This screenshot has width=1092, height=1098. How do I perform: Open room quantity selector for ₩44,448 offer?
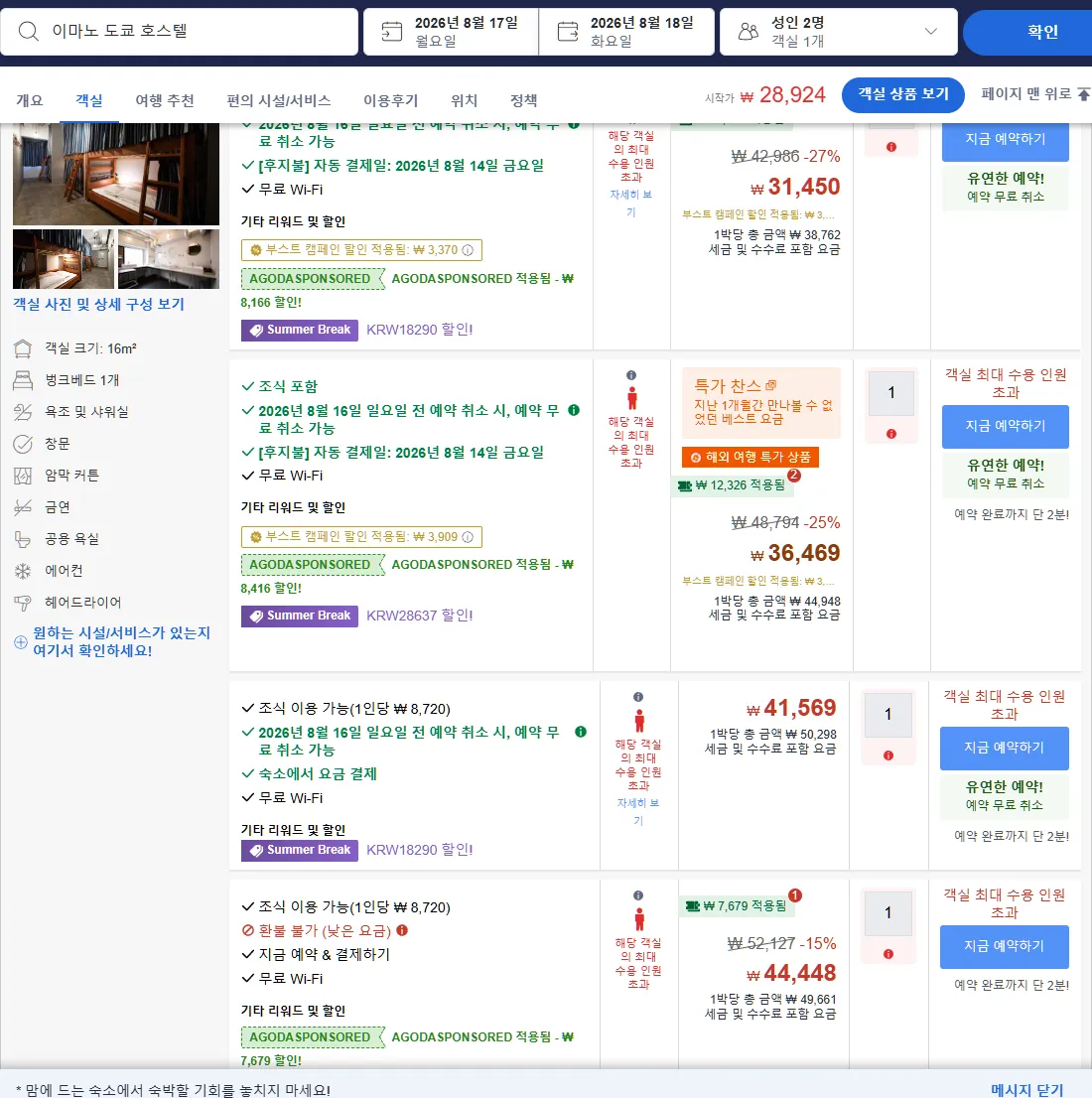[888, 913]
